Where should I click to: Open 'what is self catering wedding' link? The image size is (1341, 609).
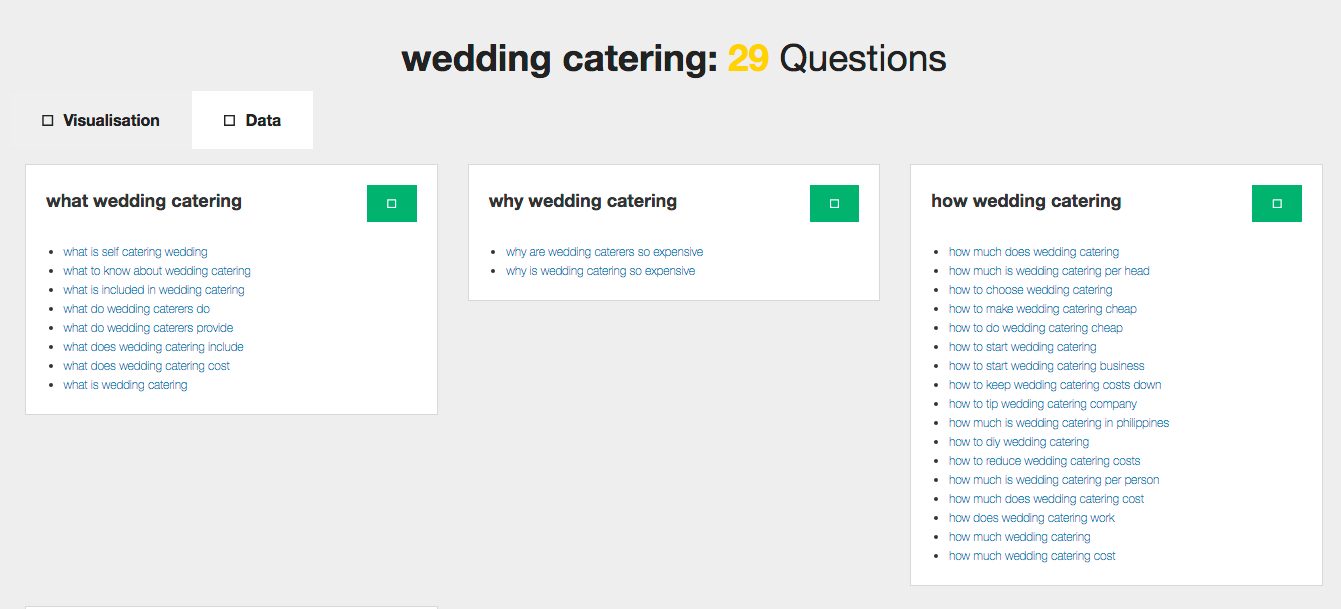pyautogui.click(x=135, y=252)
